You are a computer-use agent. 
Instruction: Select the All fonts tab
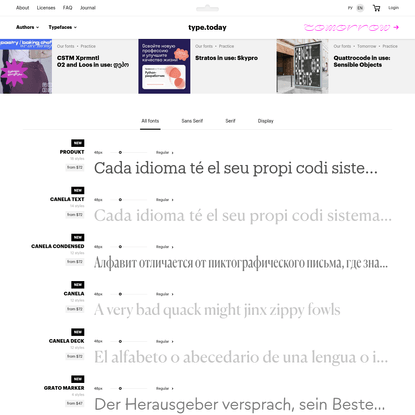pos(150,121)
